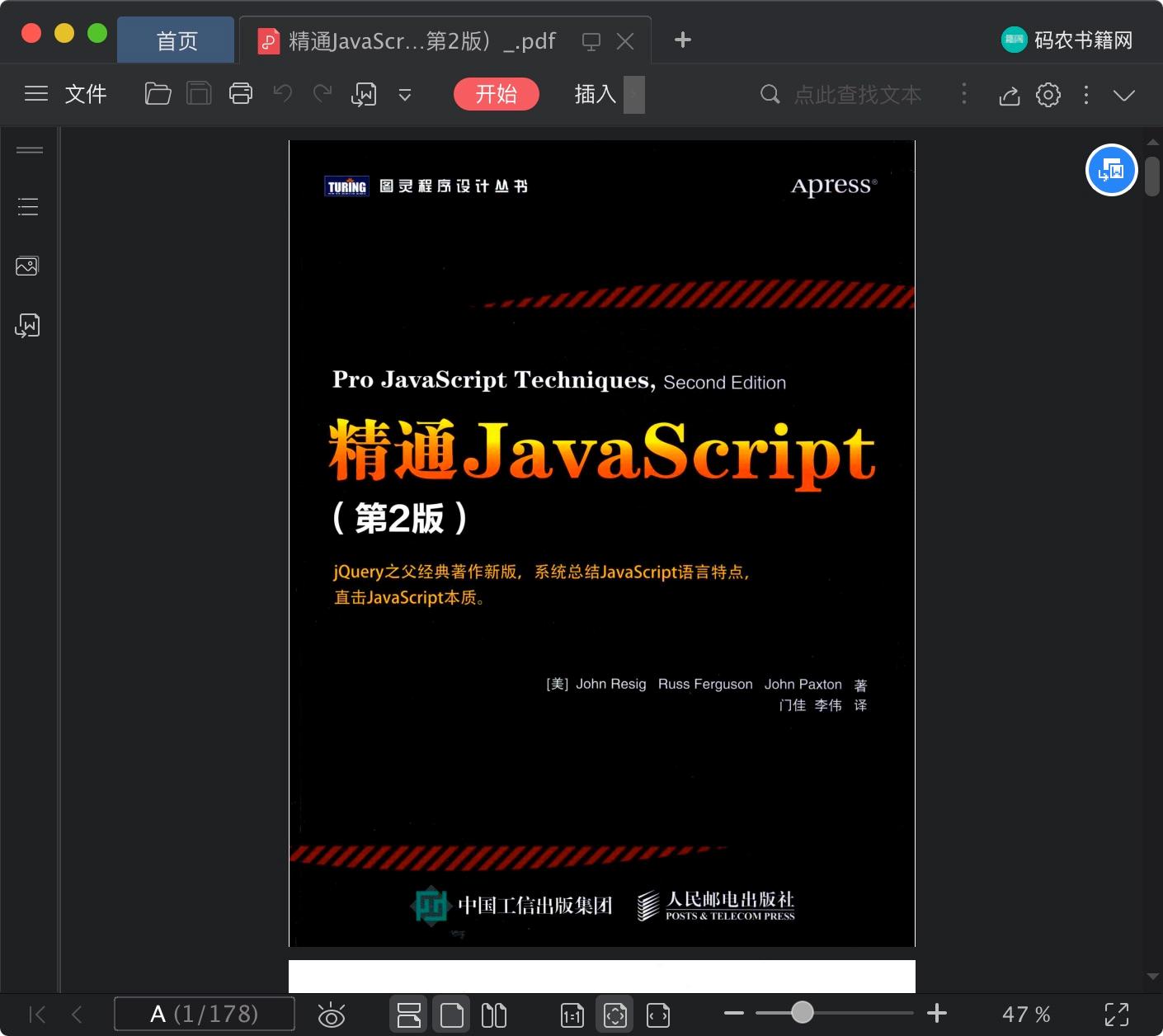The width and height of the screenshot is (1163, 1036).
Task: Toggle single page view
Action: [452, 1014]
